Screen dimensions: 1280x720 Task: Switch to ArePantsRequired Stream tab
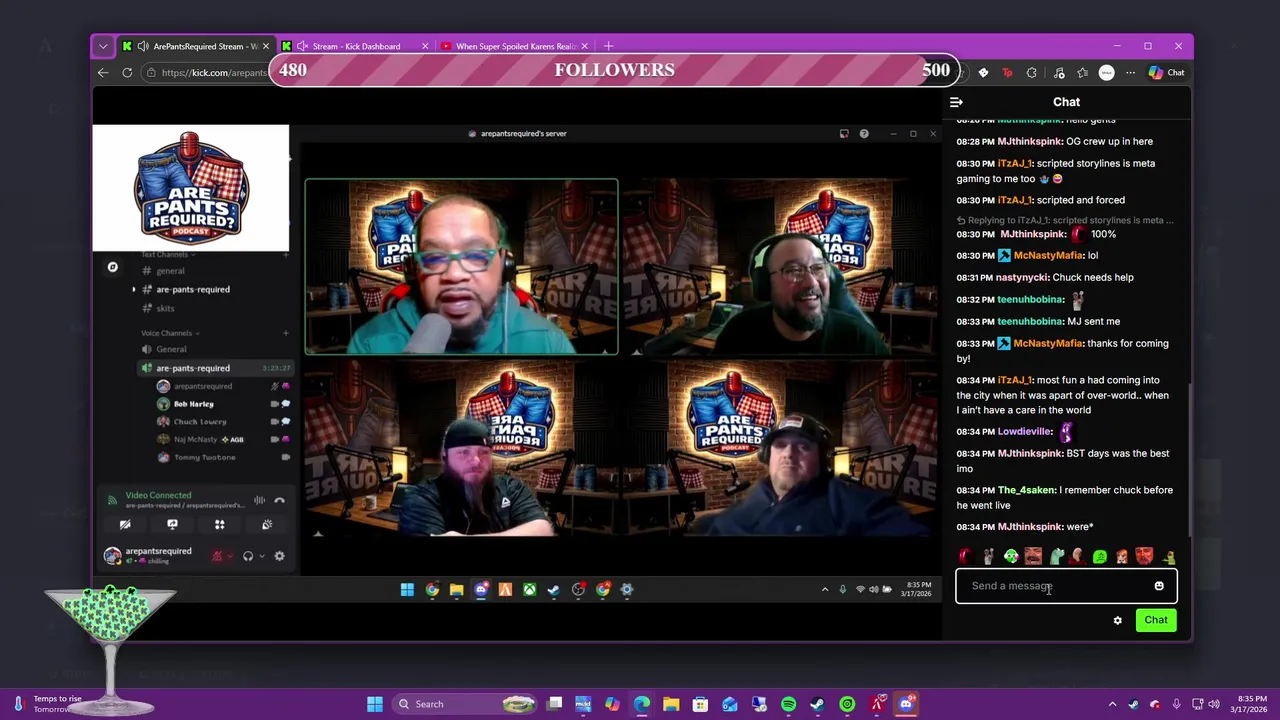coord(195,46)
